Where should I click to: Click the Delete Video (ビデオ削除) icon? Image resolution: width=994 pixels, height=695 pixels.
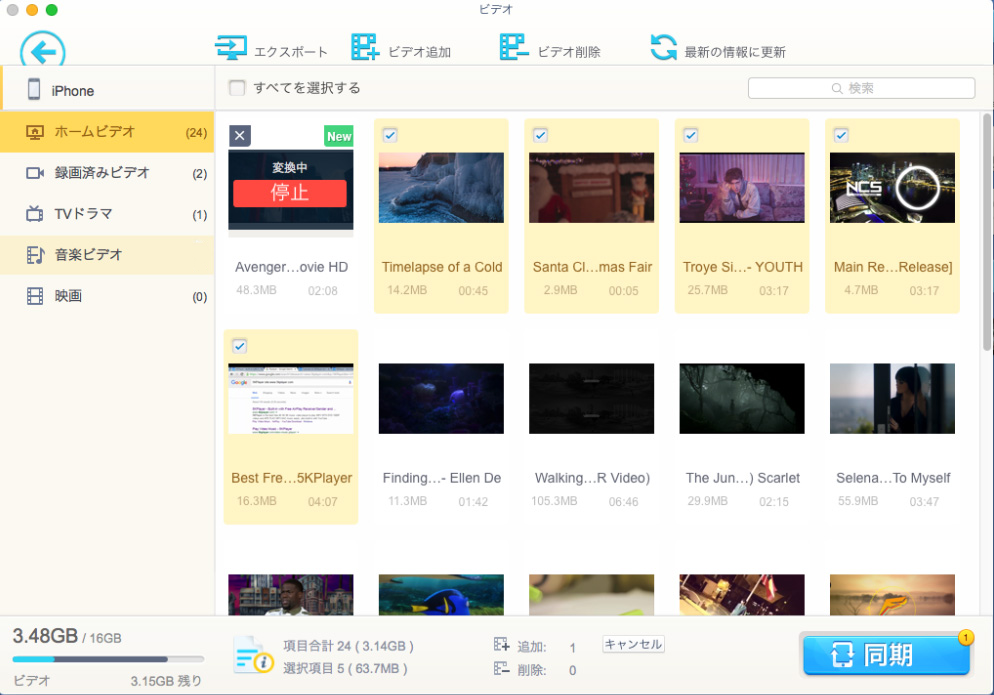tap(513, 48)
